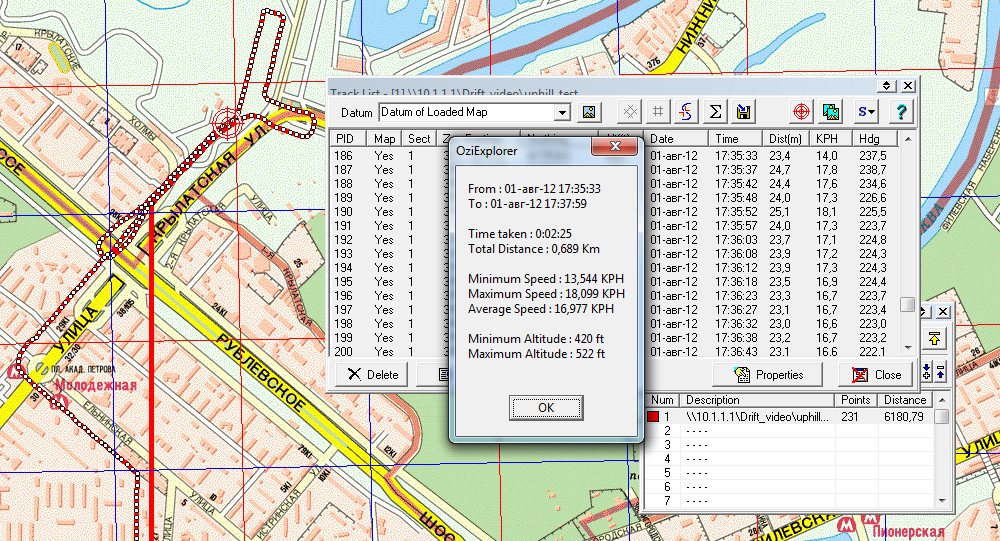This screenshot has height=541, width=1000.
Task: Click the map picture icon beside Datum dropdown
Action: (589, 112)
